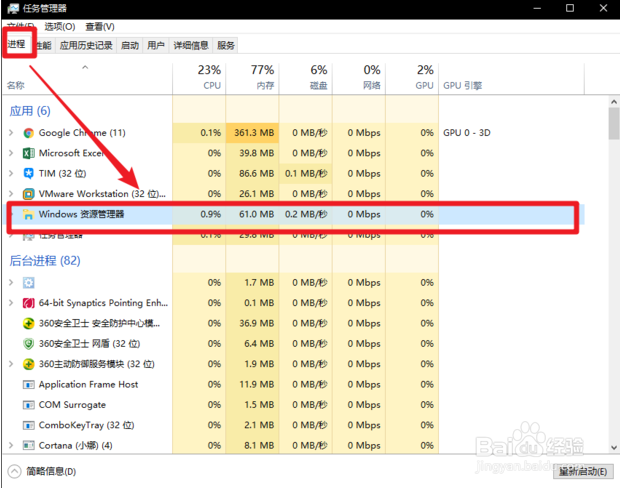The height and width of the screenshot is (488, 620).
Task: Expand the 64-bit Synaptics Pointing process
Action: coord(11,303)
